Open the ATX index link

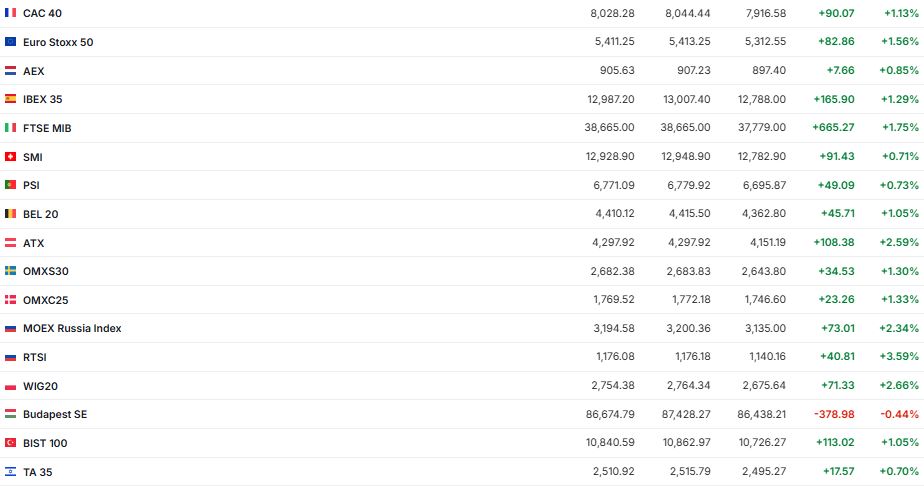(x=33, y=243)
